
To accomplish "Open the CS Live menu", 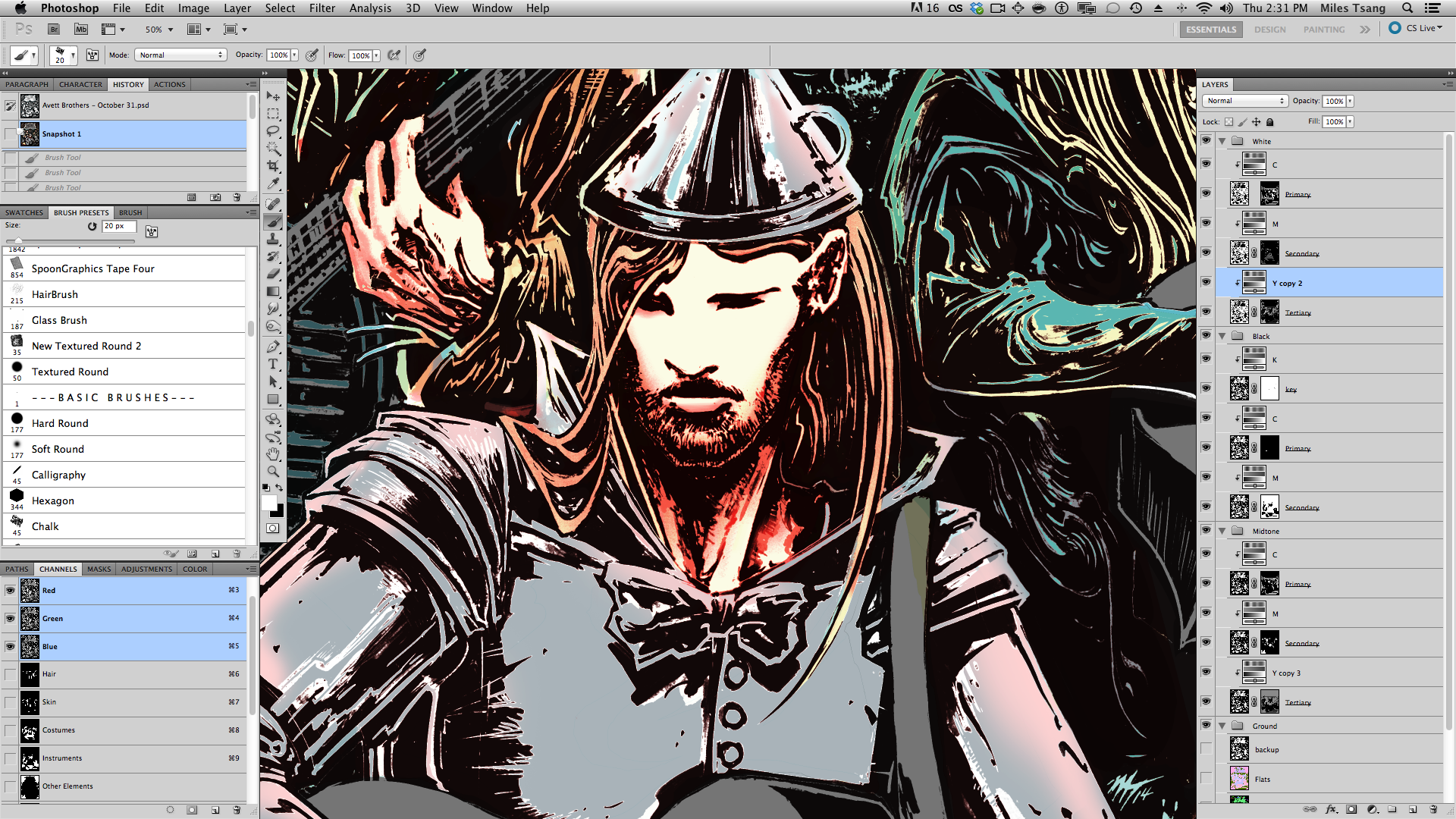I will 1415,28.
